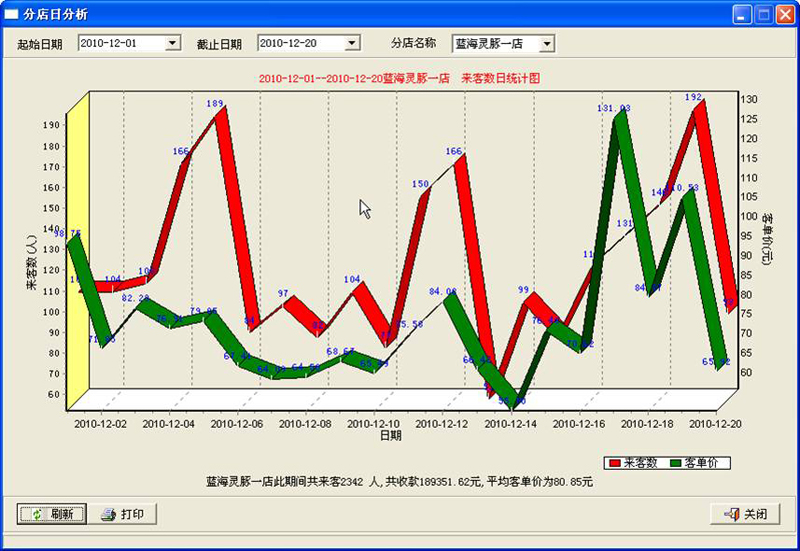Image resolution: width=800 pixels, height=551 pixels.
Task: Click the green 客单价 legend swatch
Action: [676, 463]
